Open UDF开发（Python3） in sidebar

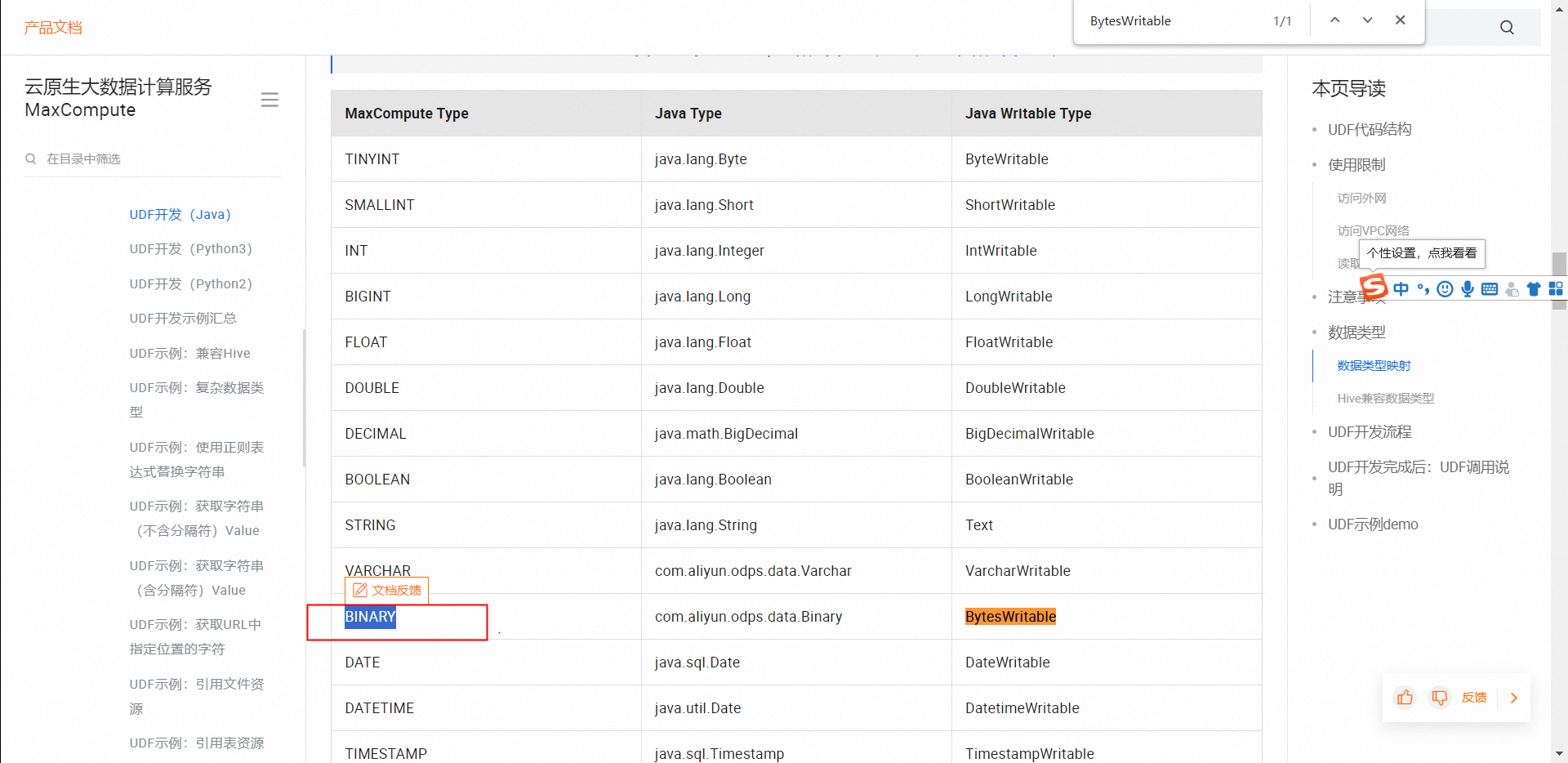(x=191, y=248)
